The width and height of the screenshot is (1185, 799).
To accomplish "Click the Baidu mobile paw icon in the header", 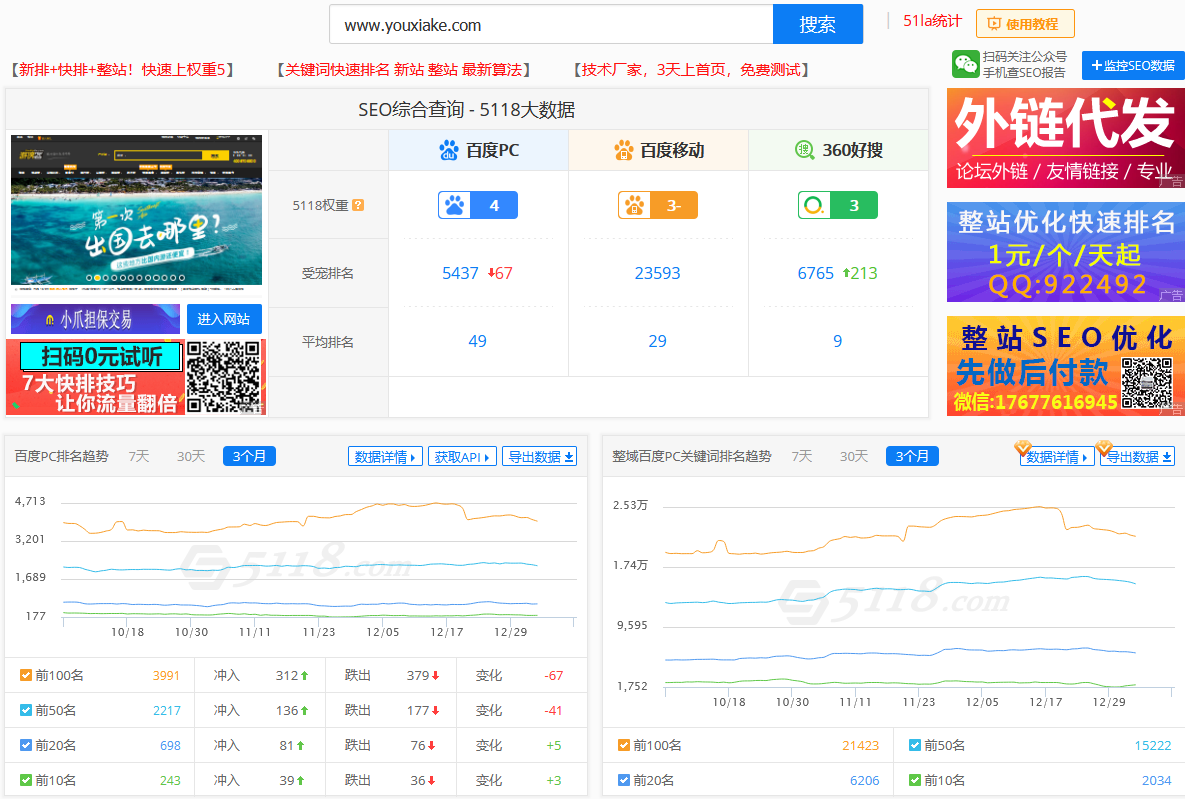I will (623, 150).
